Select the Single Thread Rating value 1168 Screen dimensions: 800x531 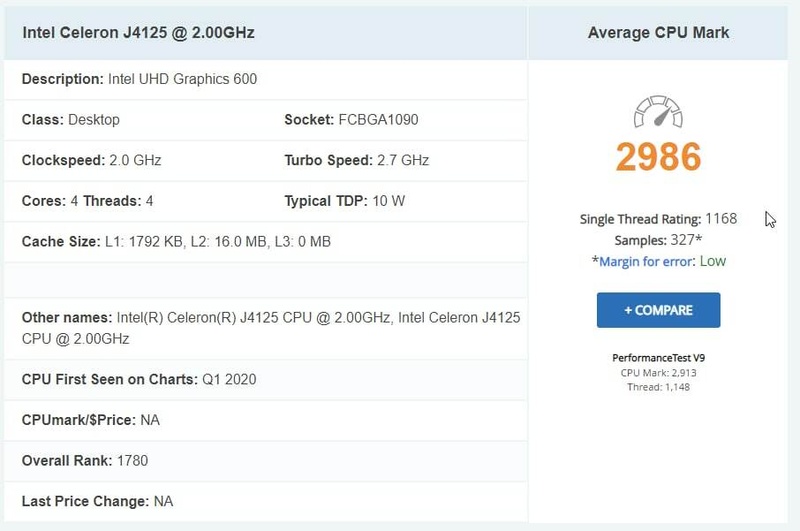[721, 219]
